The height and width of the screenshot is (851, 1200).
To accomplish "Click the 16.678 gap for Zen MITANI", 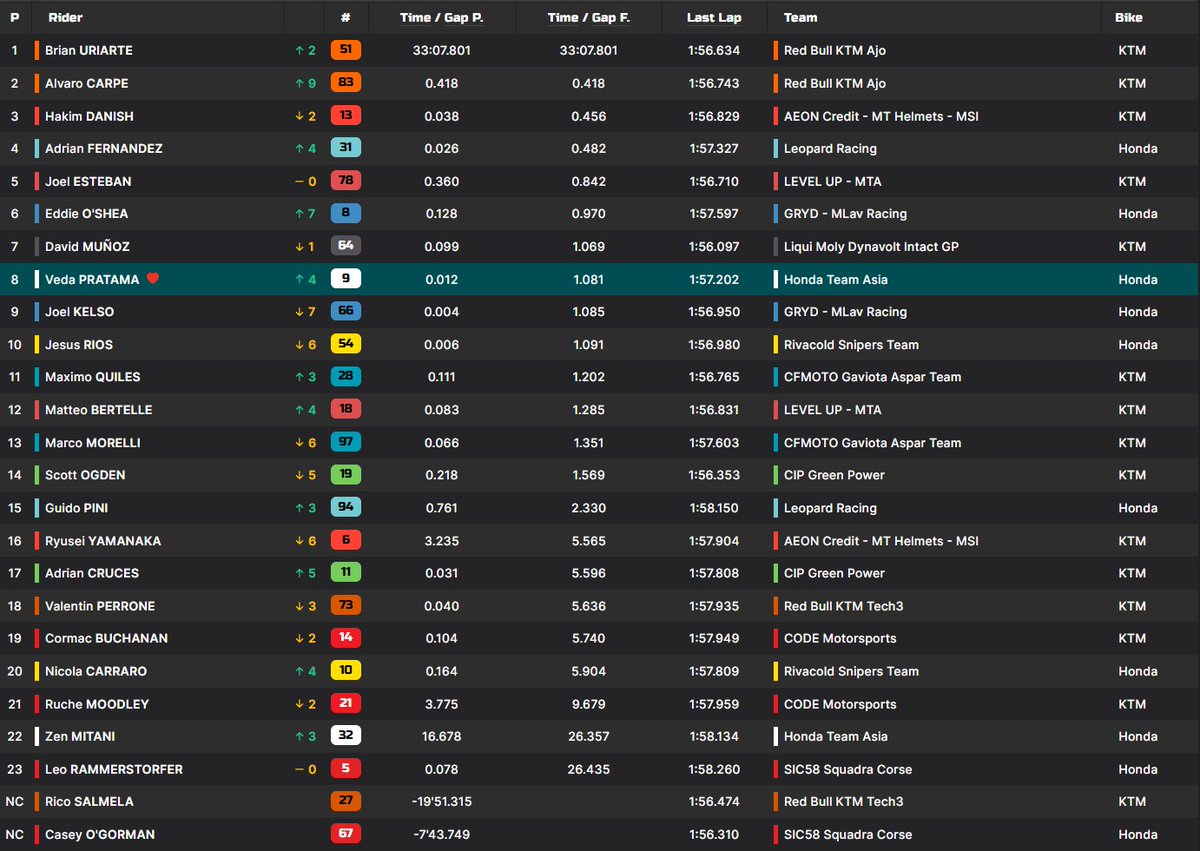I will (443, 736).
